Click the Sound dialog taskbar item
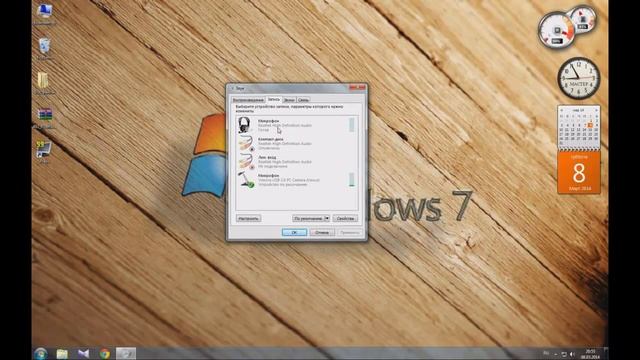The width and height of the screenshot is (640, 360). 126,353
